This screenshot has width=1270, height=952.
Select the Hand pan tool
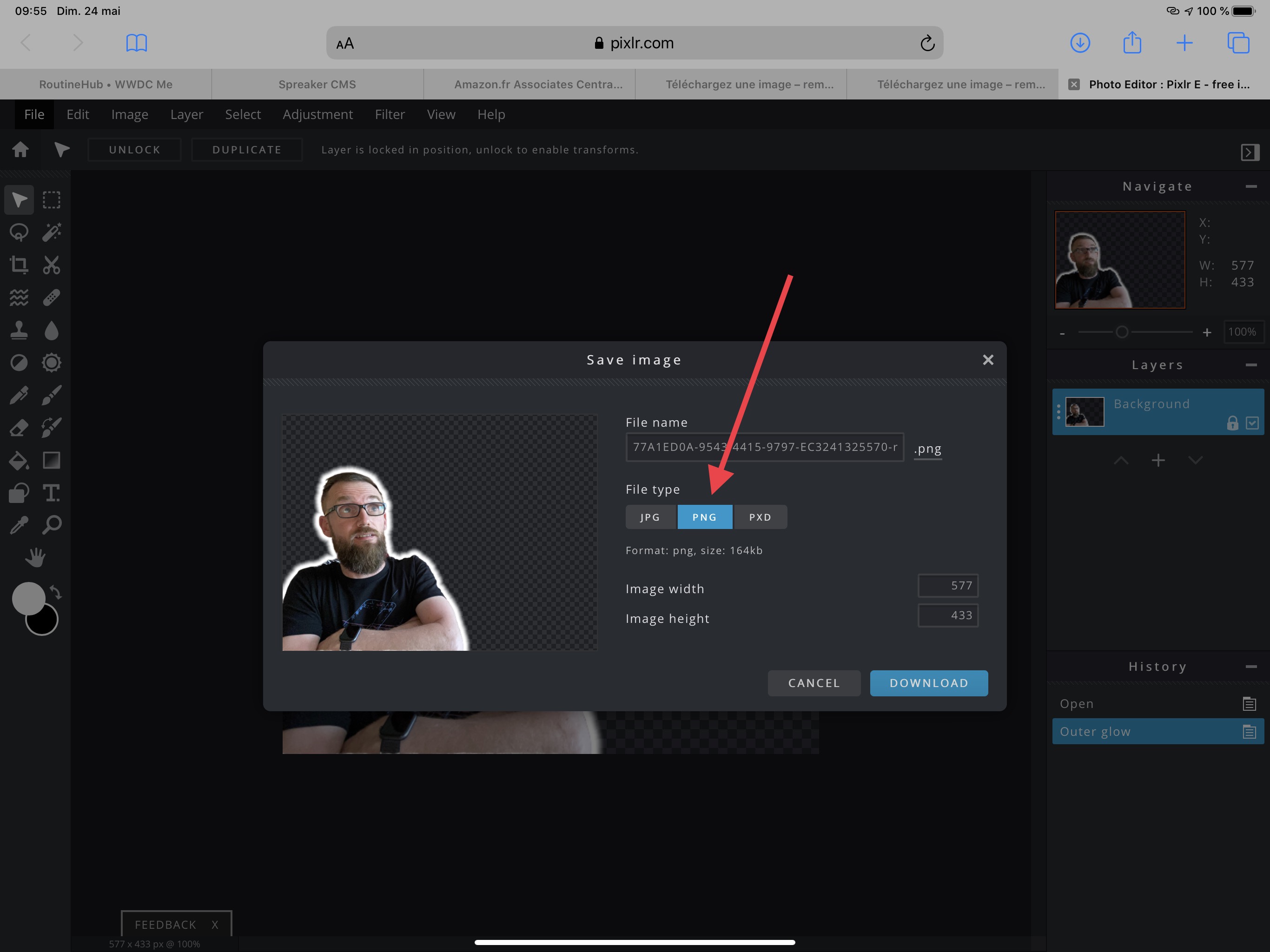click(35, 557)
